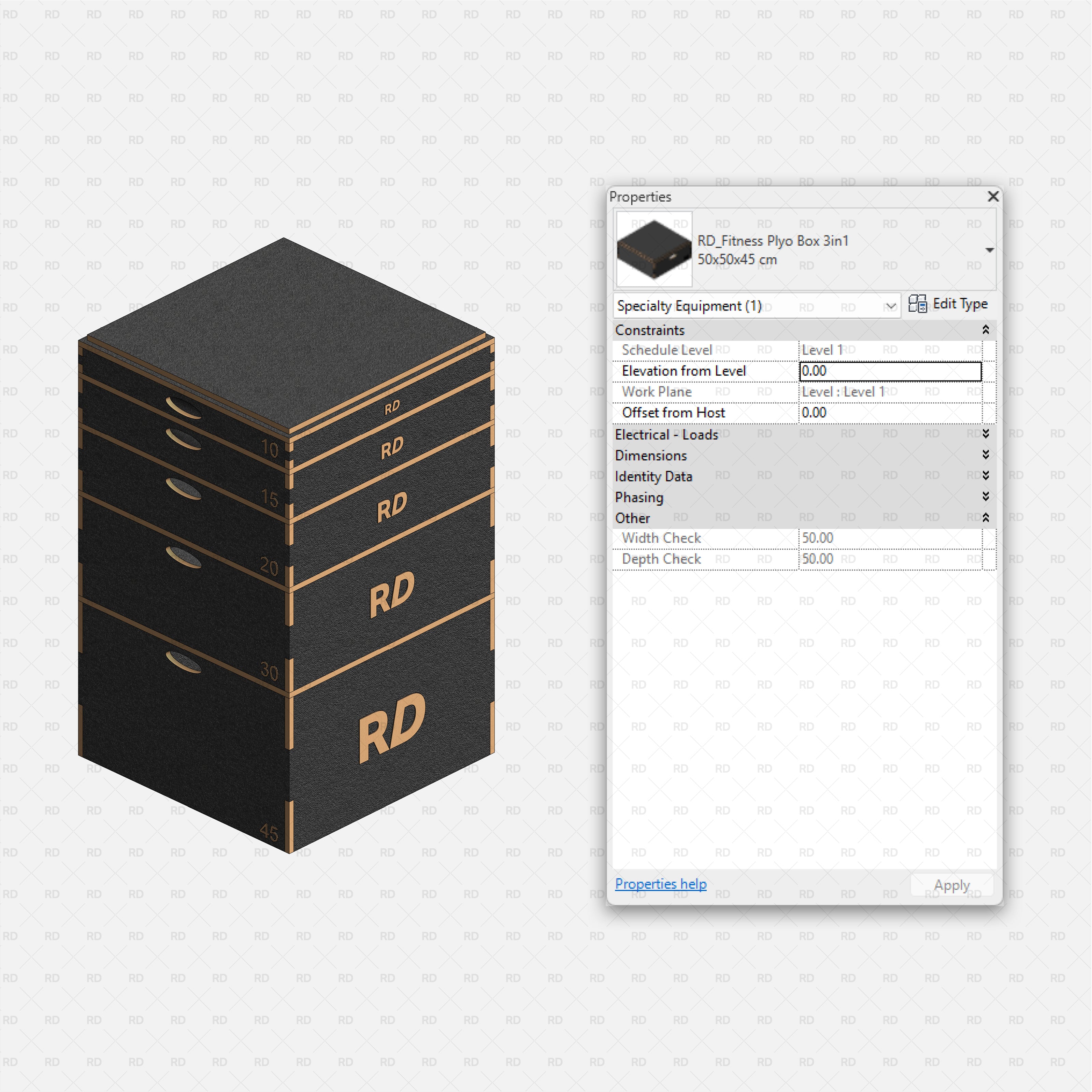The image size is (1092, 1092).
Task: Collapse the Constraints section
Action: click(986, 330)
